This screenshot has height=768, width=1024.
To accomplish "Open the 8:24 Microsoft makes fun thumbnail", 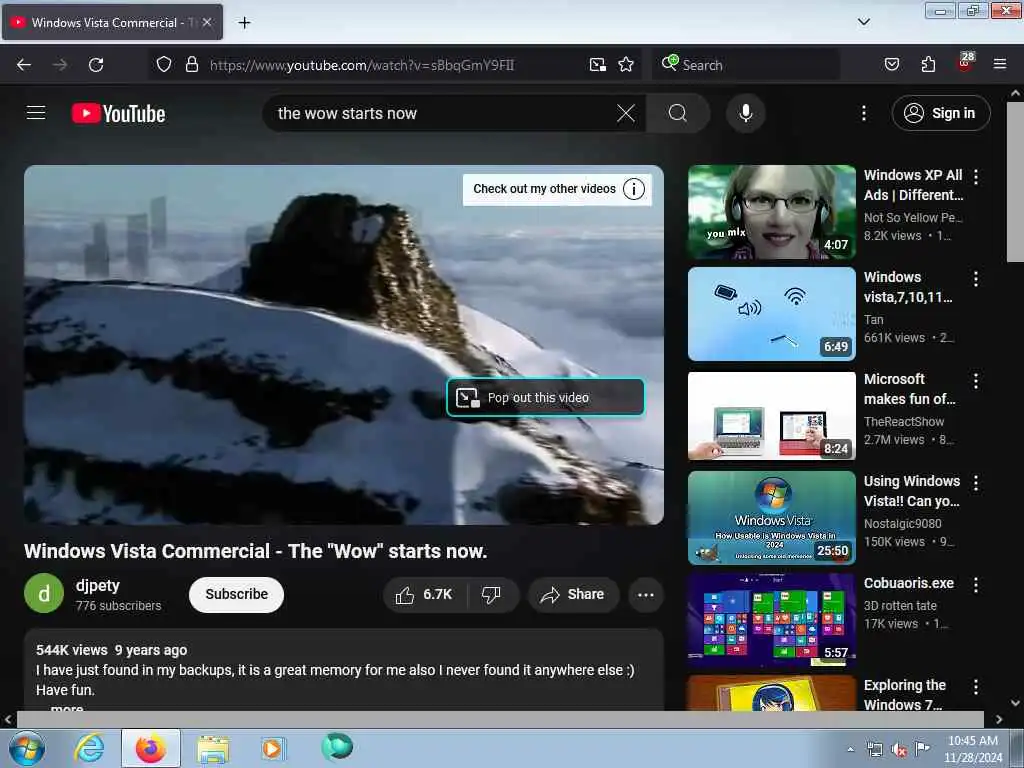I will pos(771,416).
